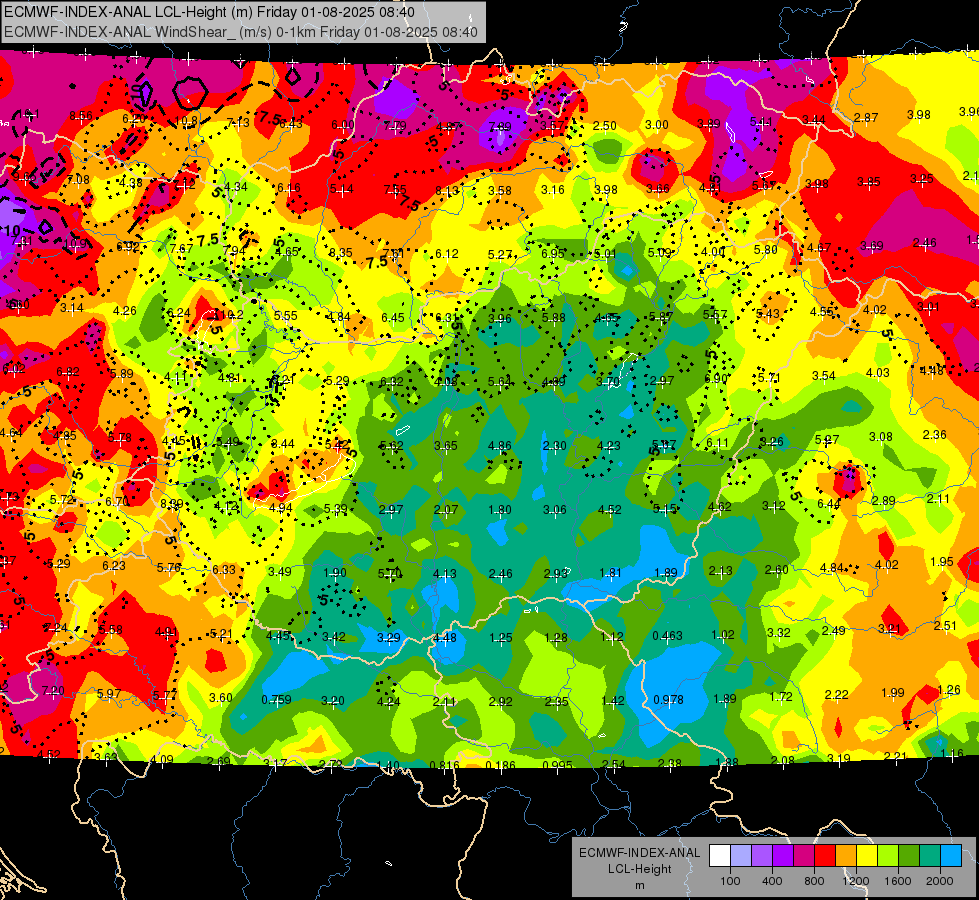This screenshot has width=979, height=900.
Task: Click the light lavender legend swatch
Action: tap(741, 856)
